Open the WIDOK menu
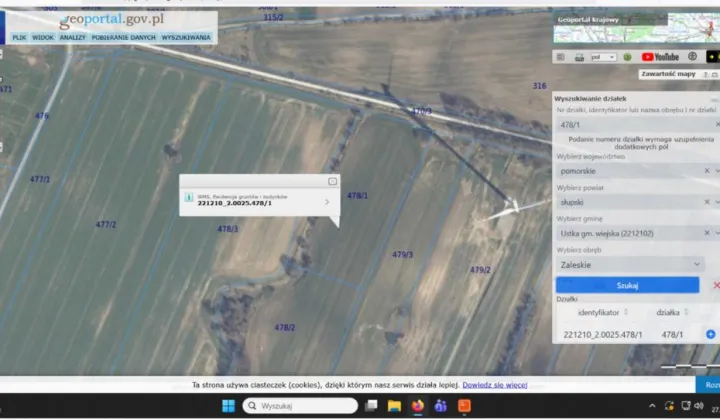 [x=43, y=37]
